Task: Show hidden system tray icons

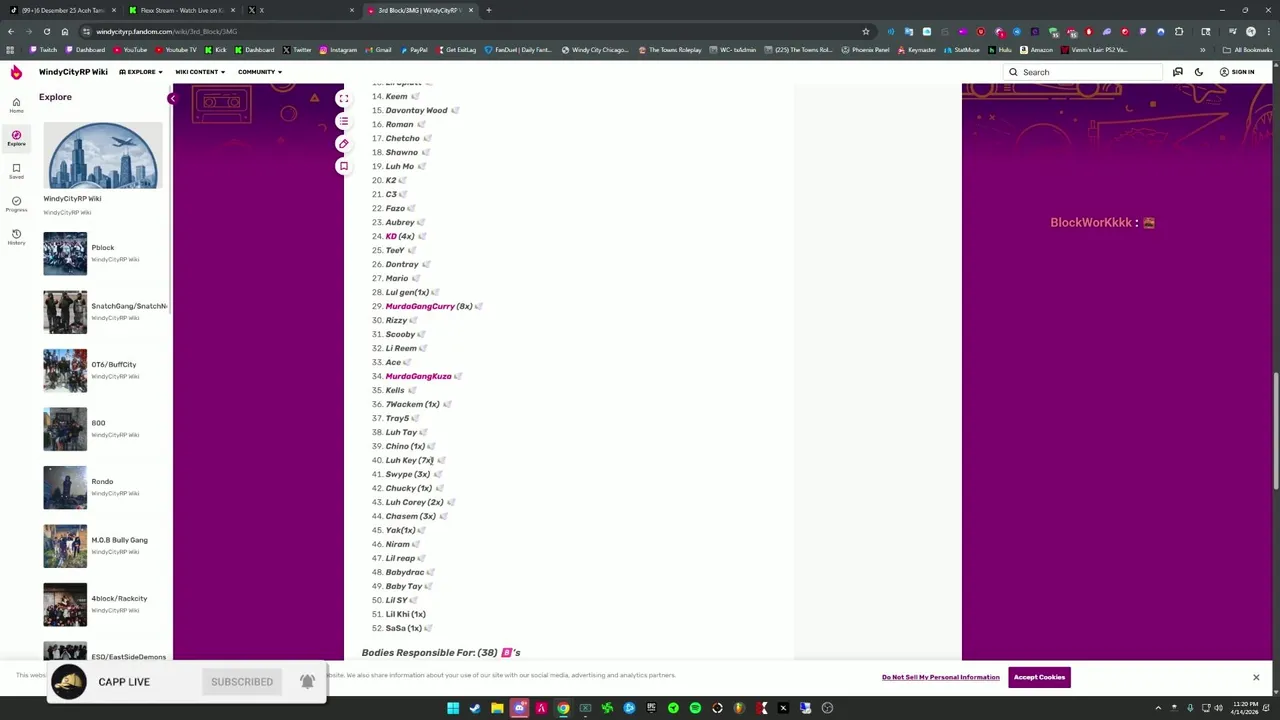Action: pos(1159,708)
